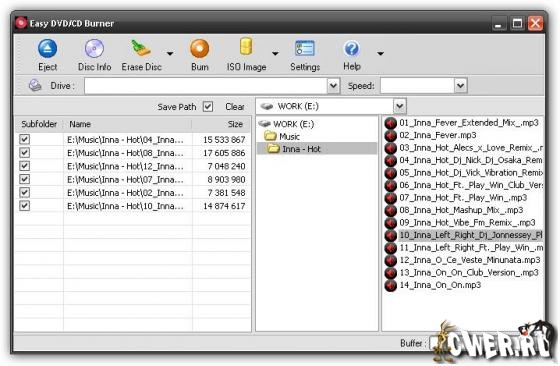Toggle the Save Path checkbox
The height and width of the screenshot is (366, 560).
(x=208, y=106)
